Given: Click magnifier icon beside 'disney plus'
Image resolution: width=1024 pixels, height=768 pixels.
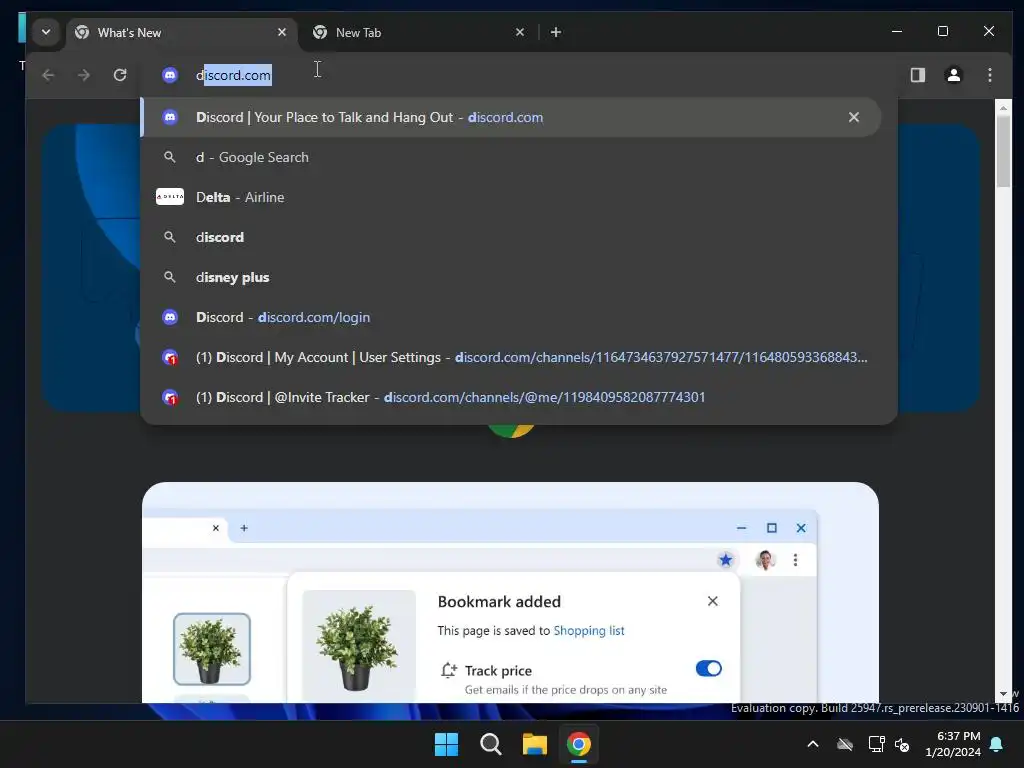Looking at the screenshot, I should (x=170, y=277).
